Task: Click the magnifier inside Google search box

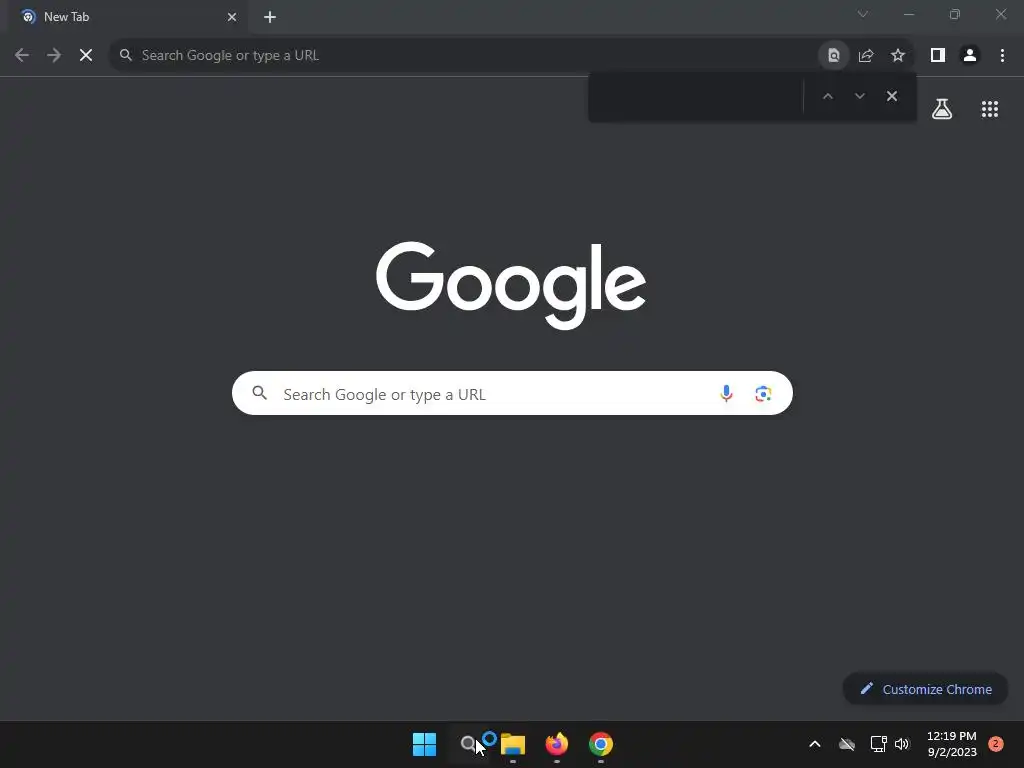Action: pos(259,392)
